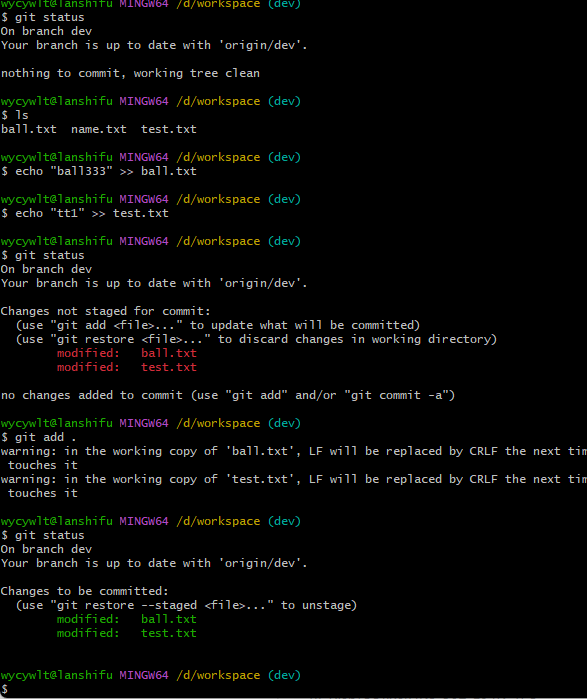Select the echo "tt1" command line

click(x=85, y=213)
